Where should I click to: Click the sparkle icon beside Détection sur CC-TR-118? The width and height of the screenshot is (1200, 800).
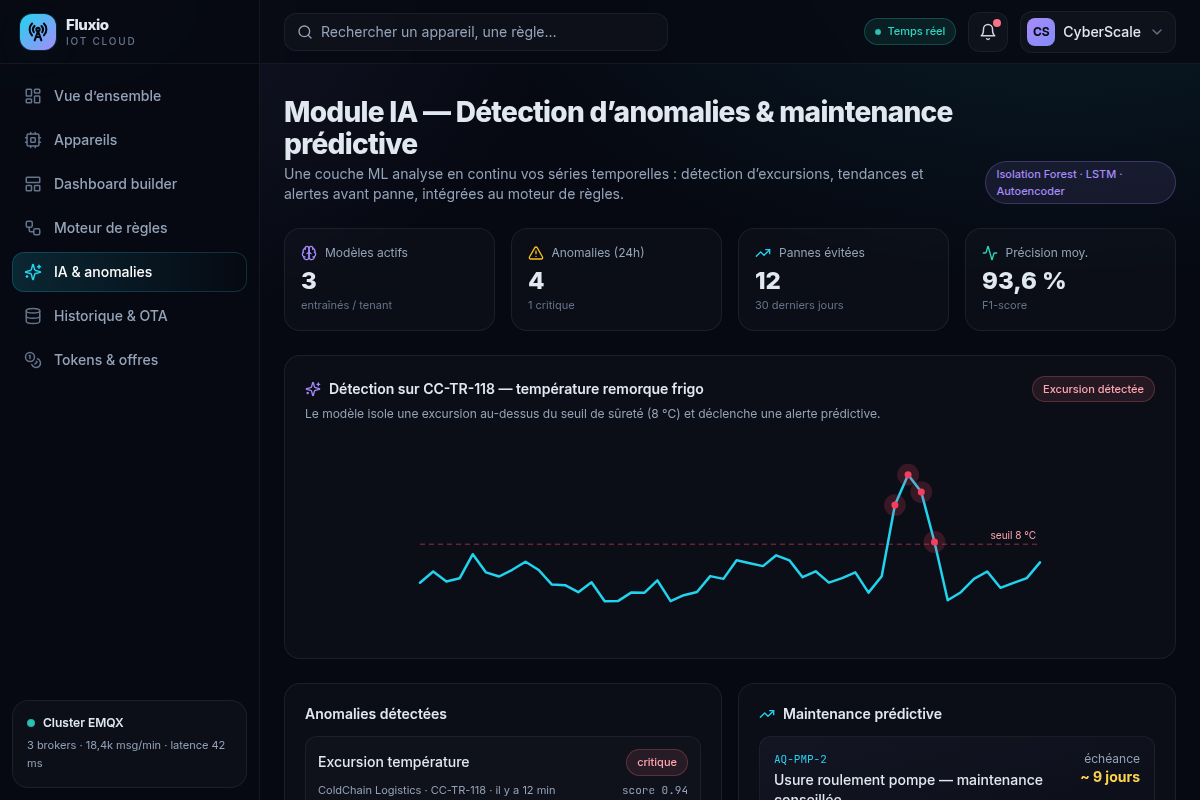tap(313, 389)
